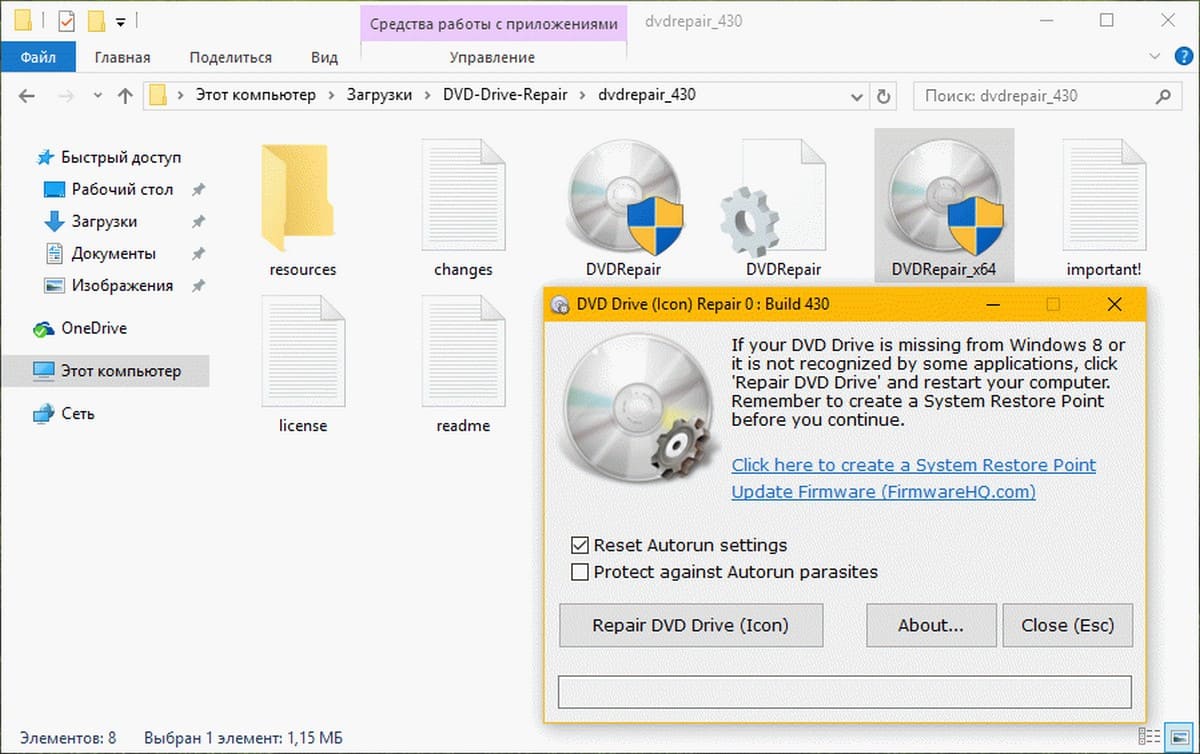Enable Protect against Autorun parasites

pos(579,573)
